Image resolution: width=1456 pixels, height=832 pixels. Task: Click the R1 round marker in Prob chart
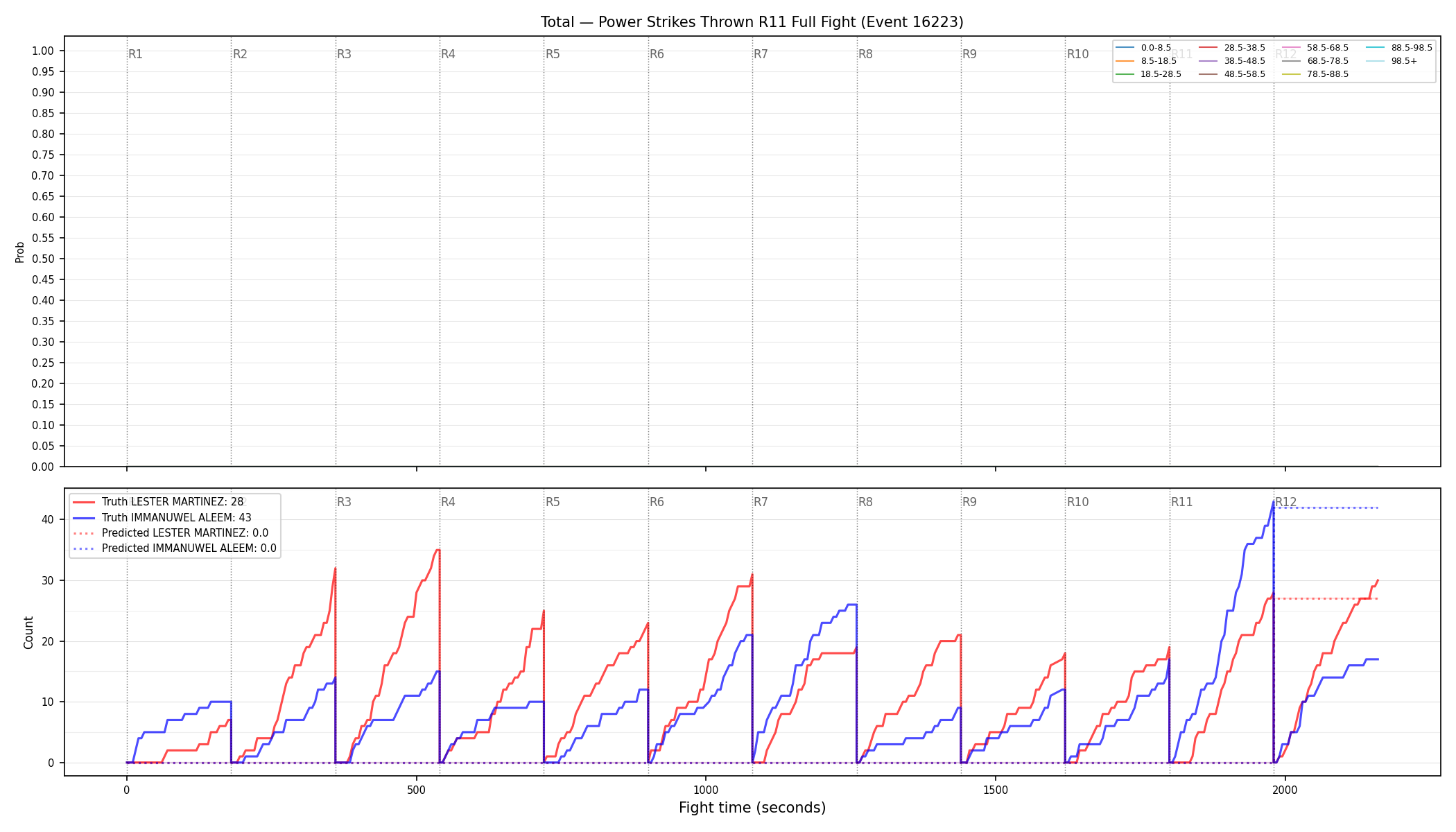click(135, 54)
